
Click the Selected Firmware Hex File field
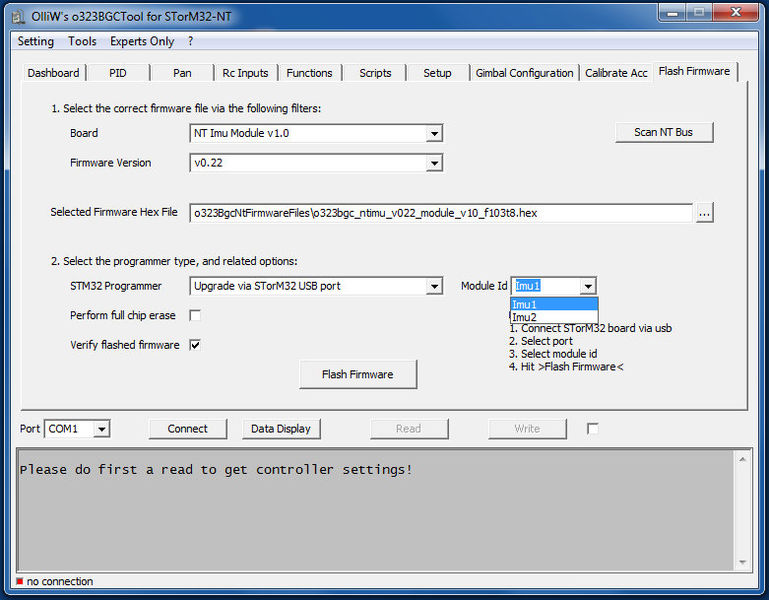[440, 213]
